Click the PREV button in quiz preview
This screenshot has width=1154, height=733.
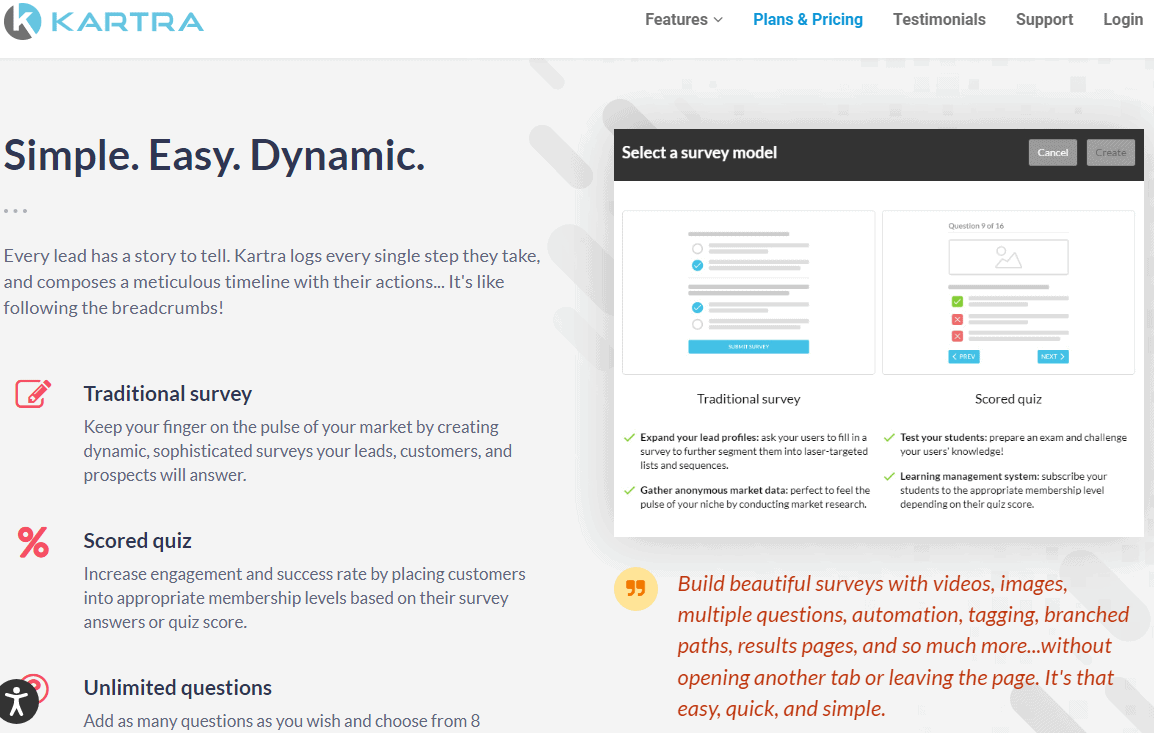[963, 356]
